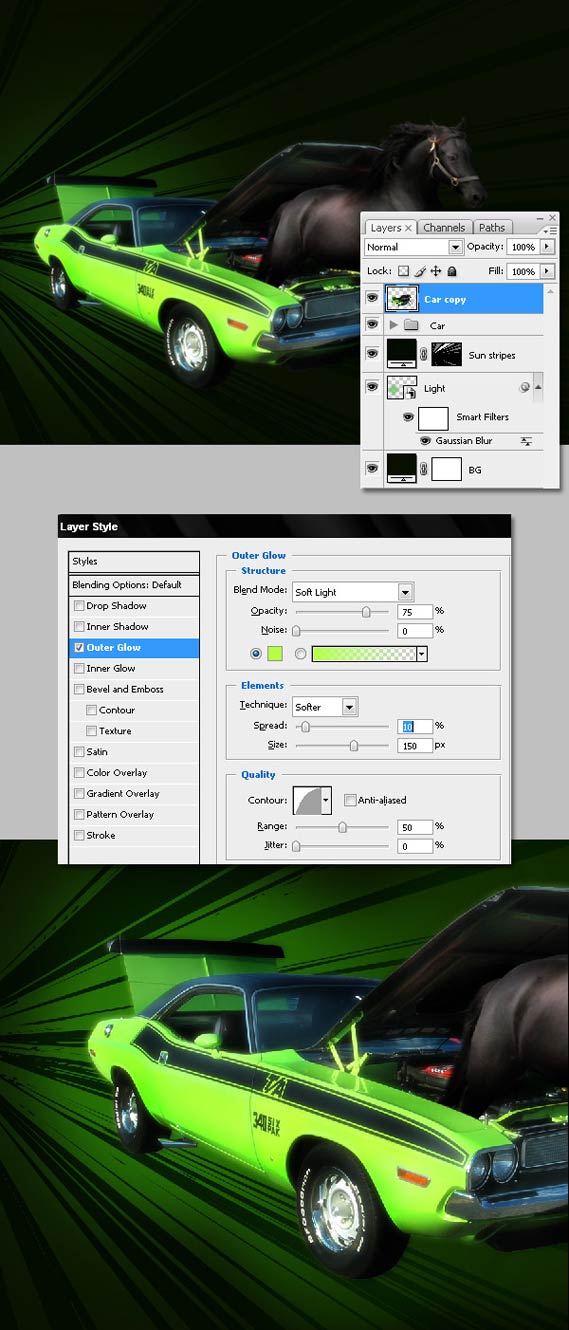Open the layer Opacity slider arrow
Image resolution: width=569 pixels, height=1330 pixels.
[547, 247]
